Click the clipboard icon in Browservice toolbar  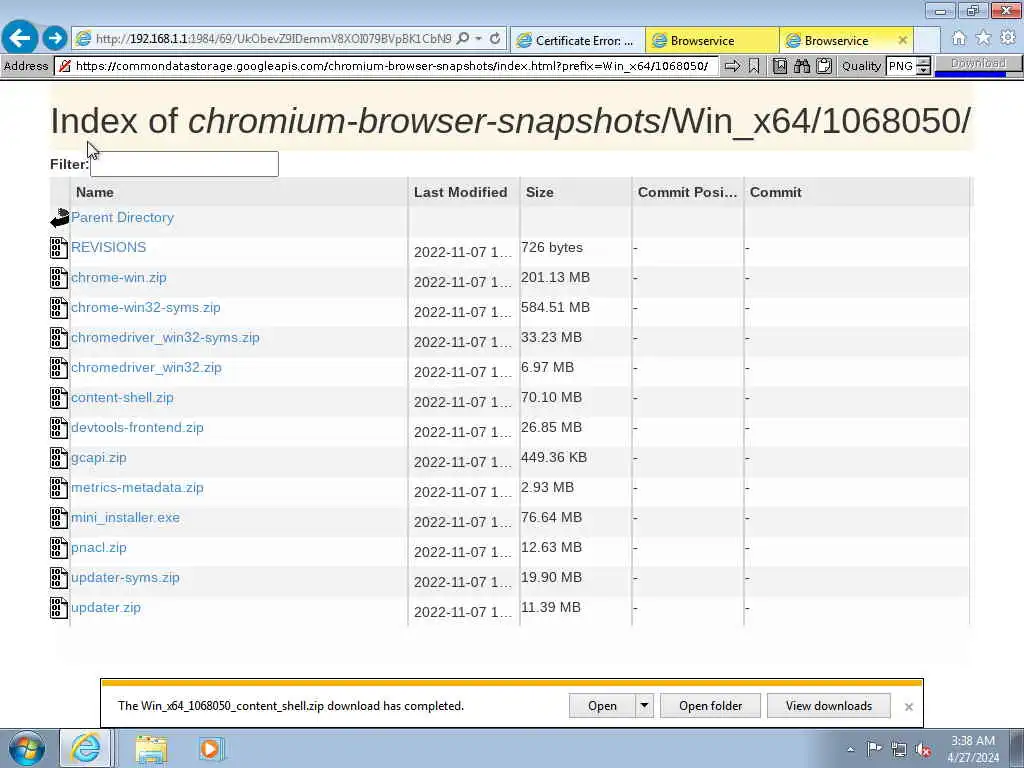pyautogui.click(x=824, y=66)
